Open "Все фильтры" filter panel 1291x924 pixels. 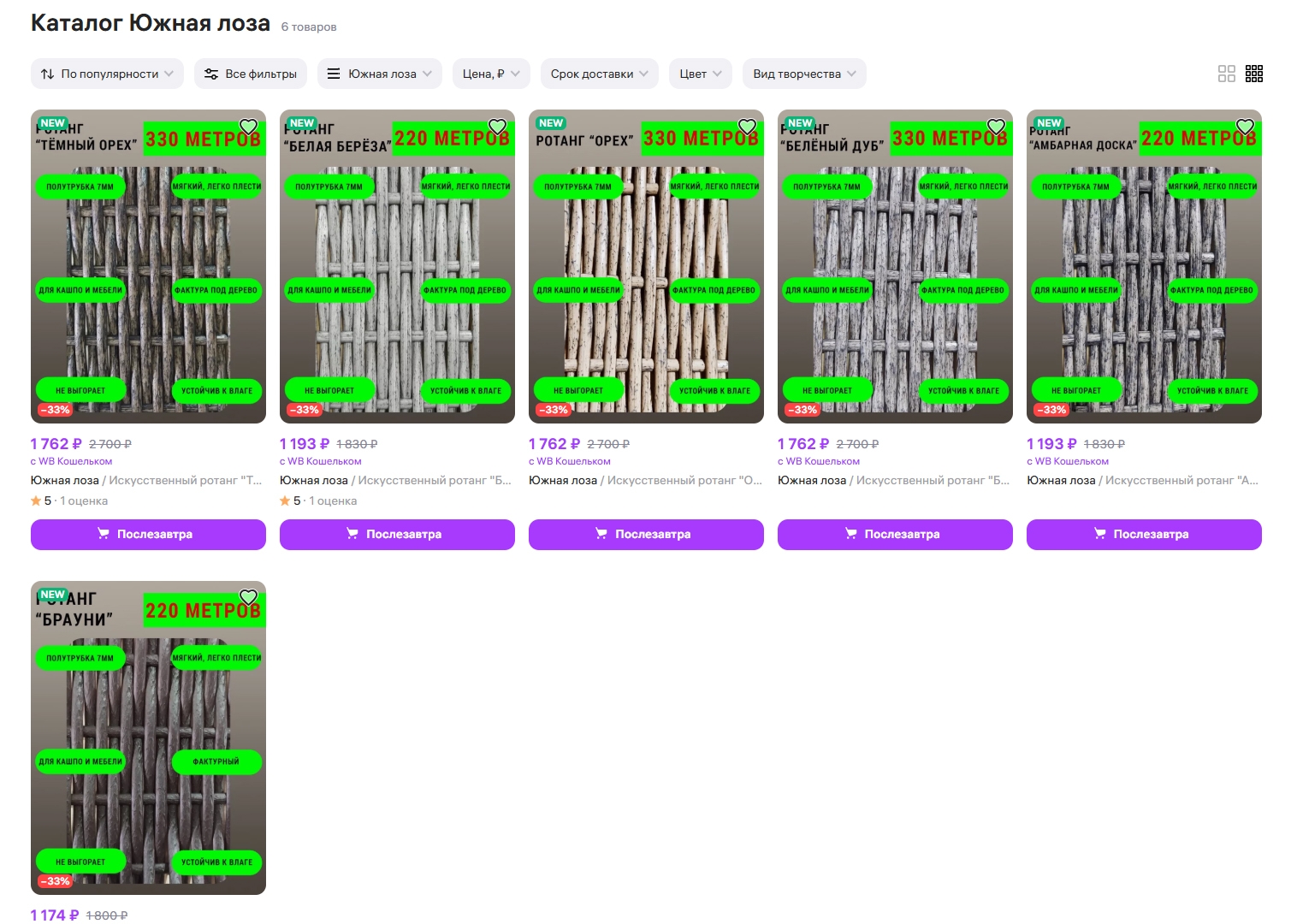251,74
